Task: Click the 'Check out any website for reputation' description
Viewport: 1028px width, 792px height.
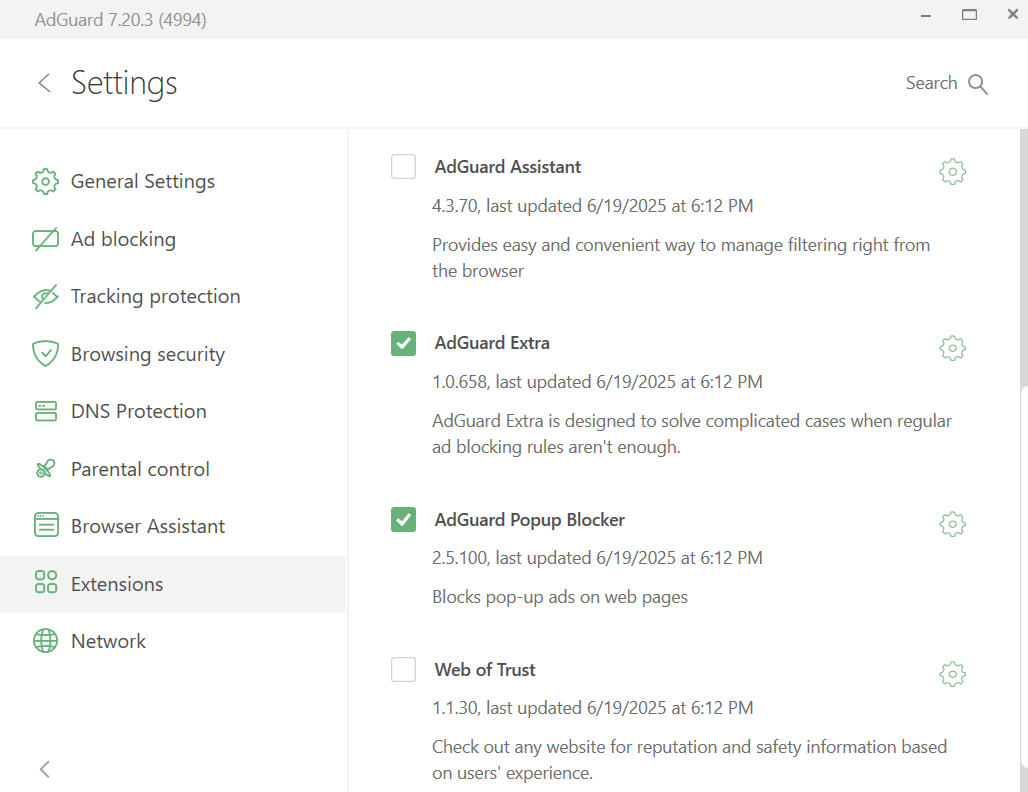Action: (689, 760)
